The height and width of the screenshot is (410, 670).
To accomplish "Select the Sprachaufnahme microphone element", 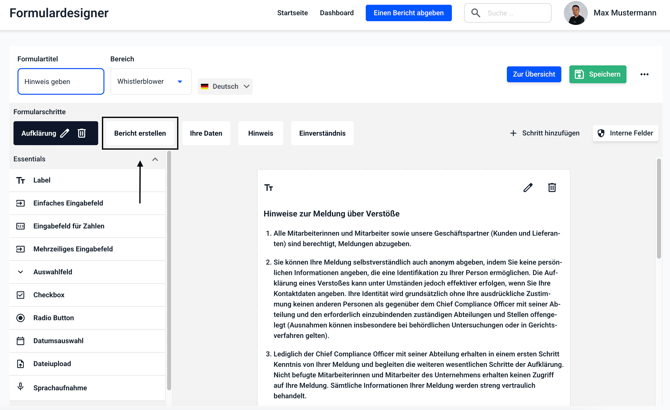I will tap(60, 387).
